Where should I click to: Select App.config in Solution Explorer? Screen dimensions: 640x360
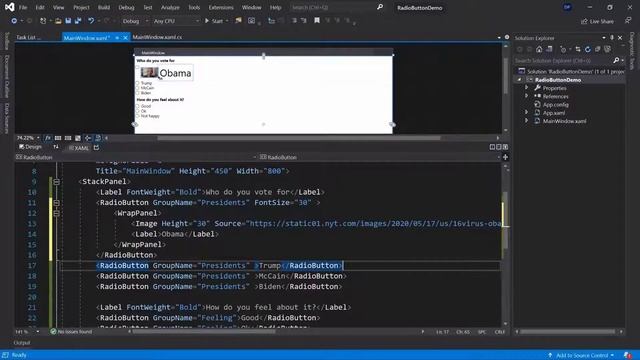pos(555,104)
